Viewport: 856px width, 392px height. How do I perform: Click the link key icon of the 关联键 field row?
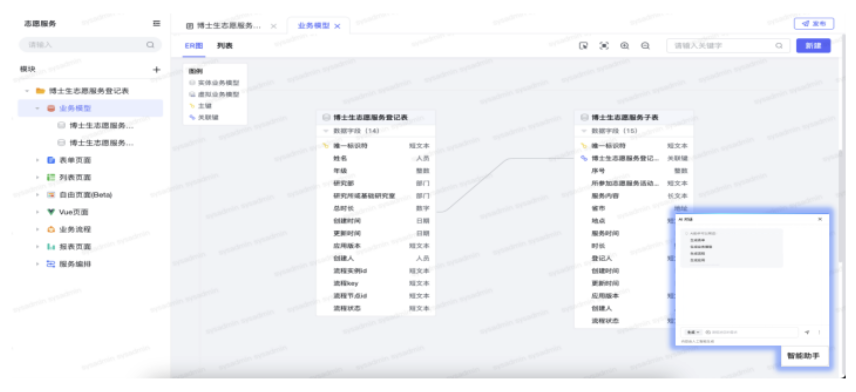(x=584, y=158)
